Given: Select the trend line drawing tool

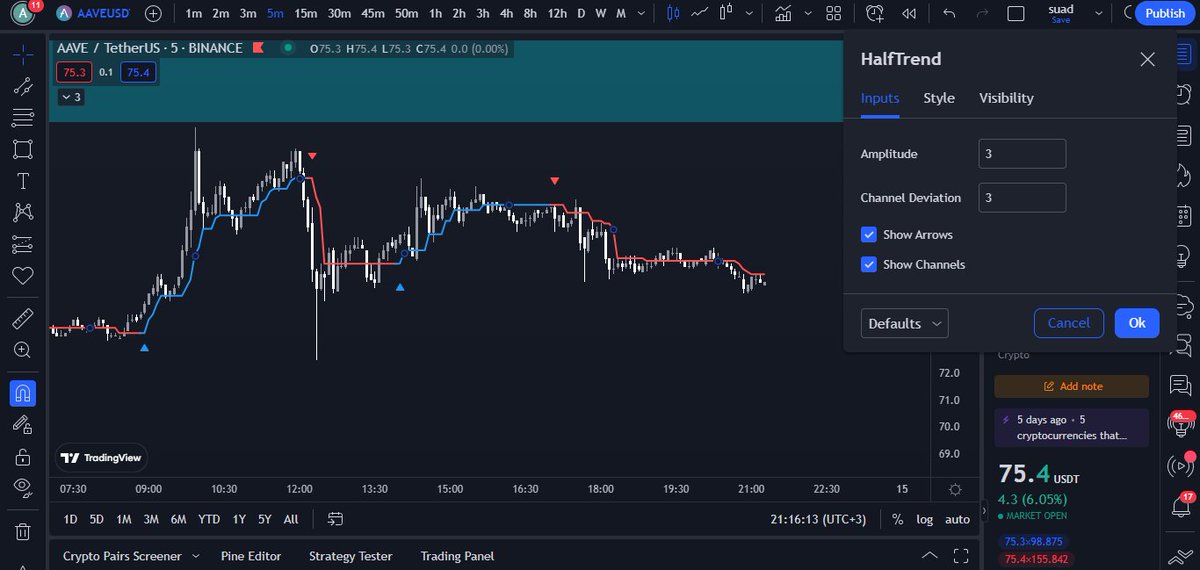Looking at the screenshot, I should coord(22,87).
